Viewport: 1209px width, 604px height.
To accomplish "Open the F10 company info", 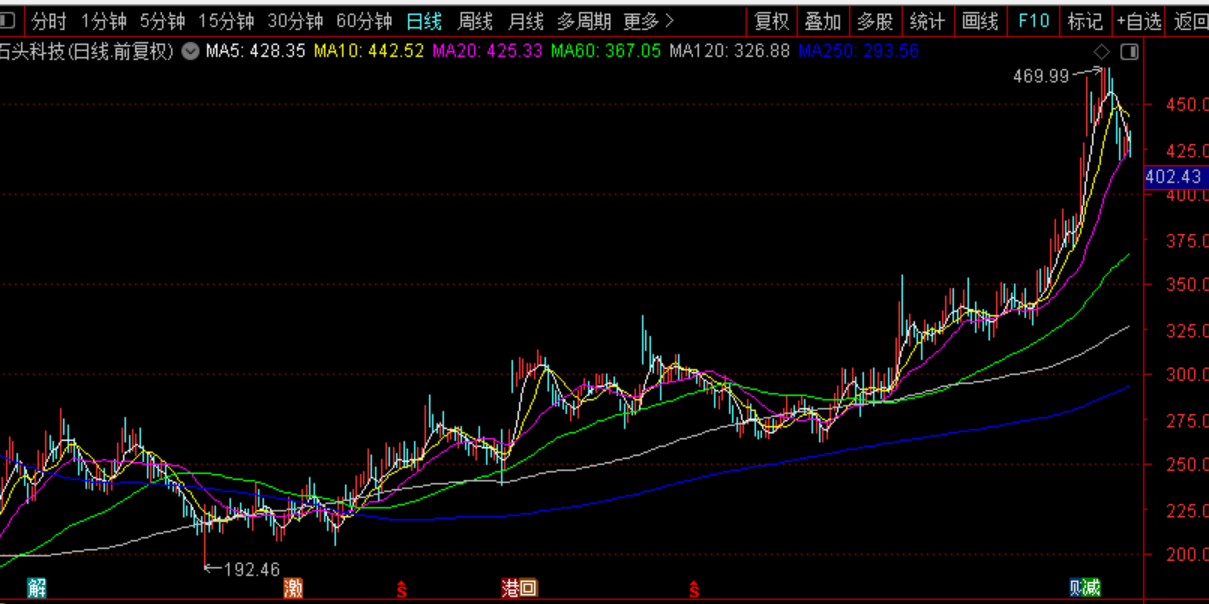I will coord(1033,21).
